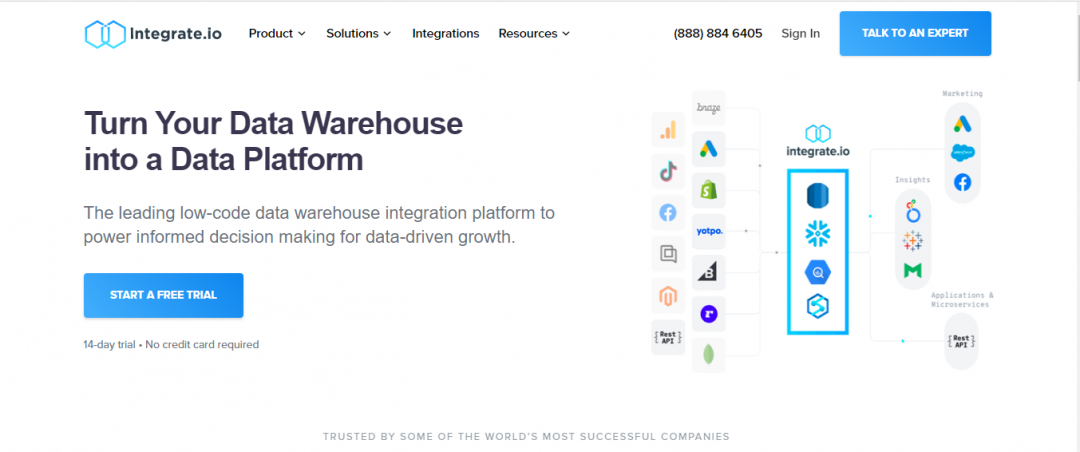Select the Shopify icon in diagram
Image resolution: width=1080 pixels, height=452 pixels.
(x=709, y=189)
